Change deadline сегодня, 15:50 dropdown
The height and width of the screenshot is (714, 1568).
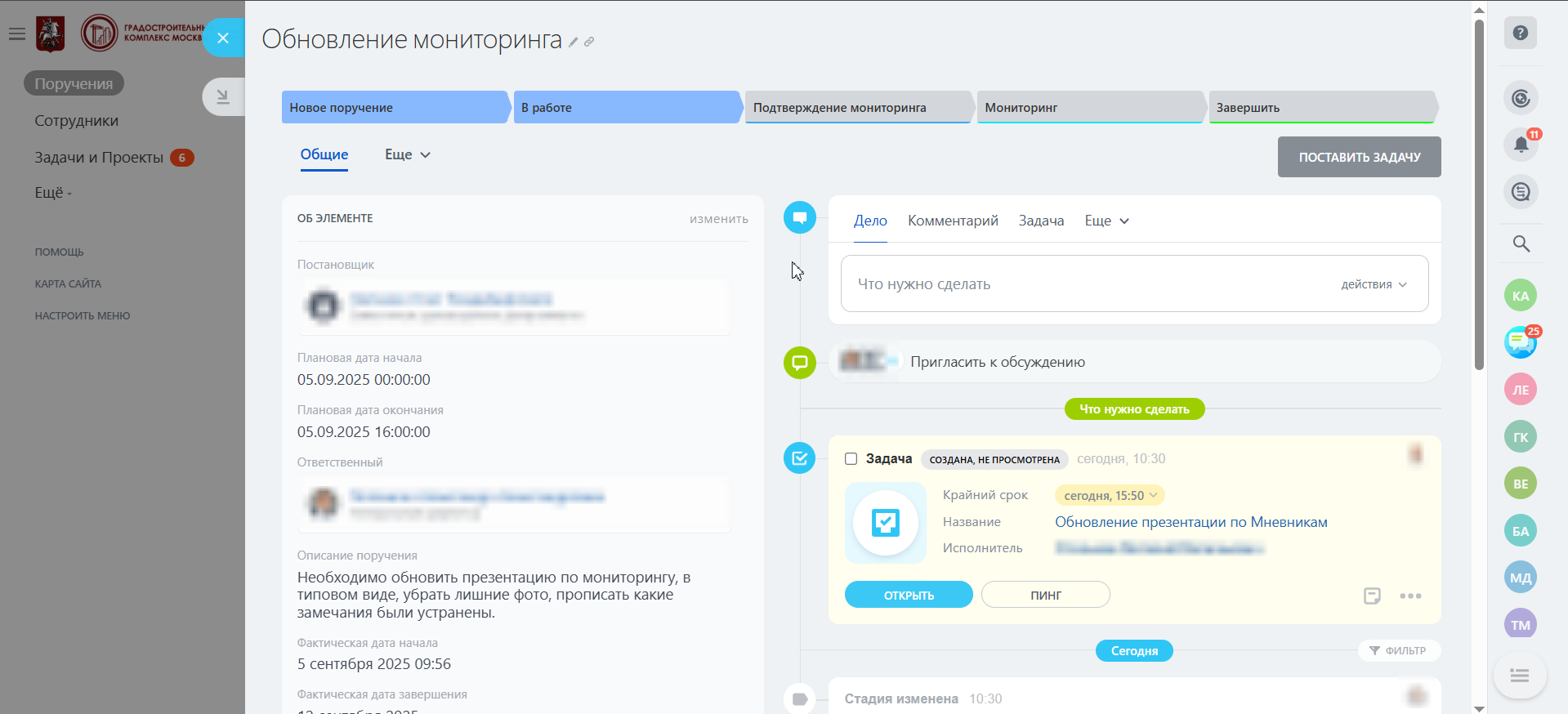pos(1110,495)
